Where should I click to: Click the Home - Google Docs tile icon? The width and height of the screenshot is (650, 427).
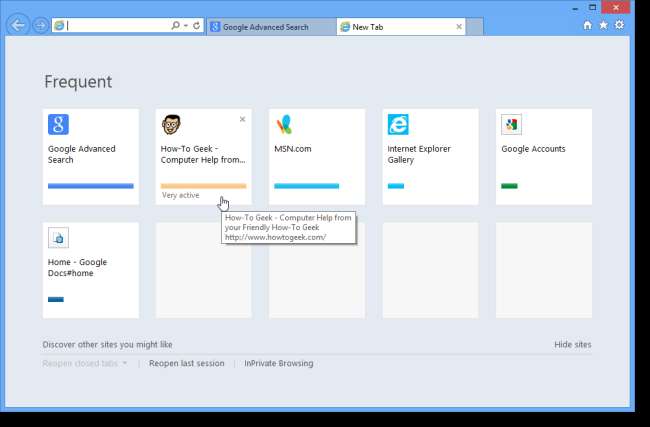coord(58,238)
